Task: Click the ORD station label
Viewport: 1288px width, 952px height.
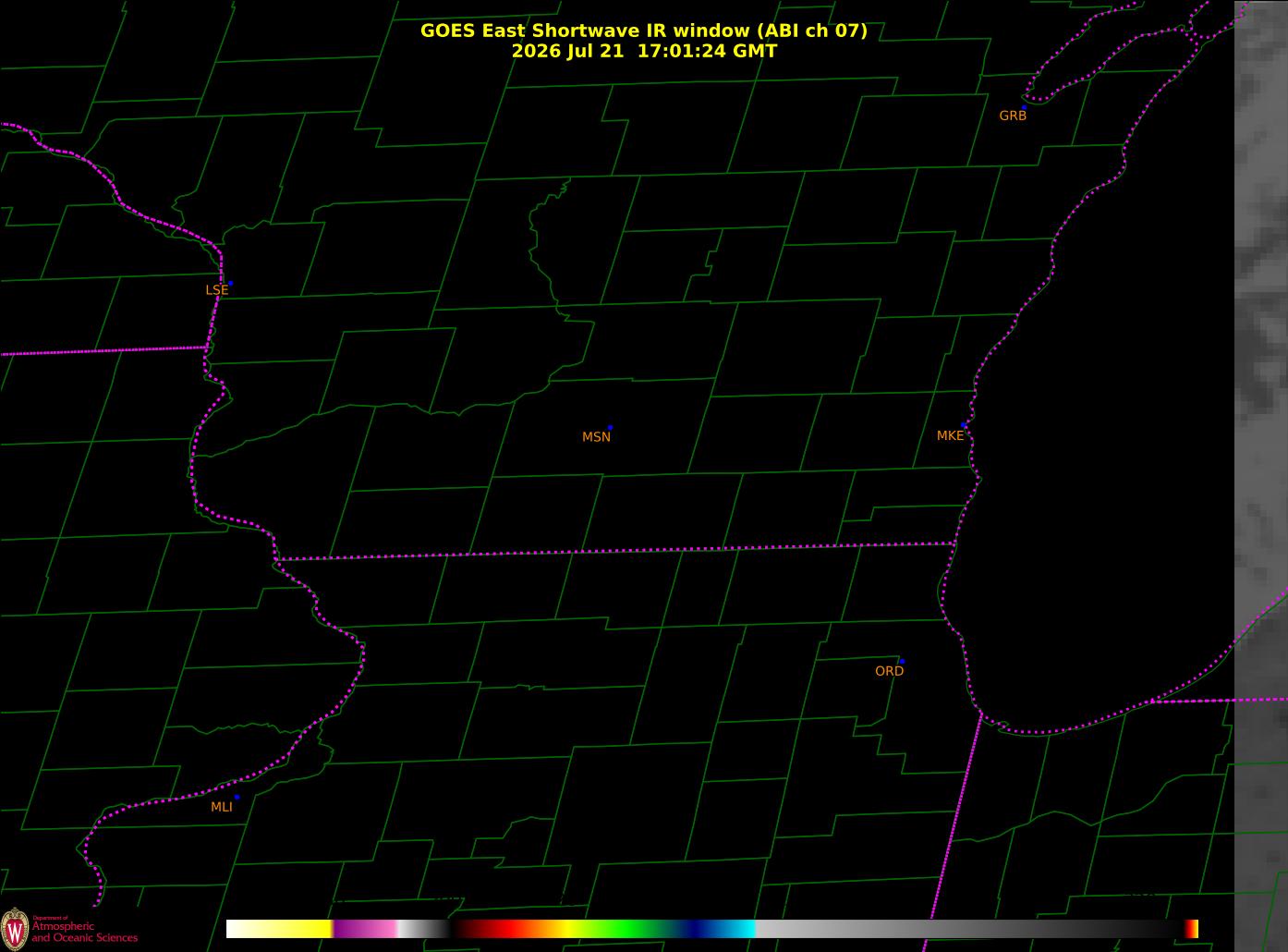Action: [889, 671]
